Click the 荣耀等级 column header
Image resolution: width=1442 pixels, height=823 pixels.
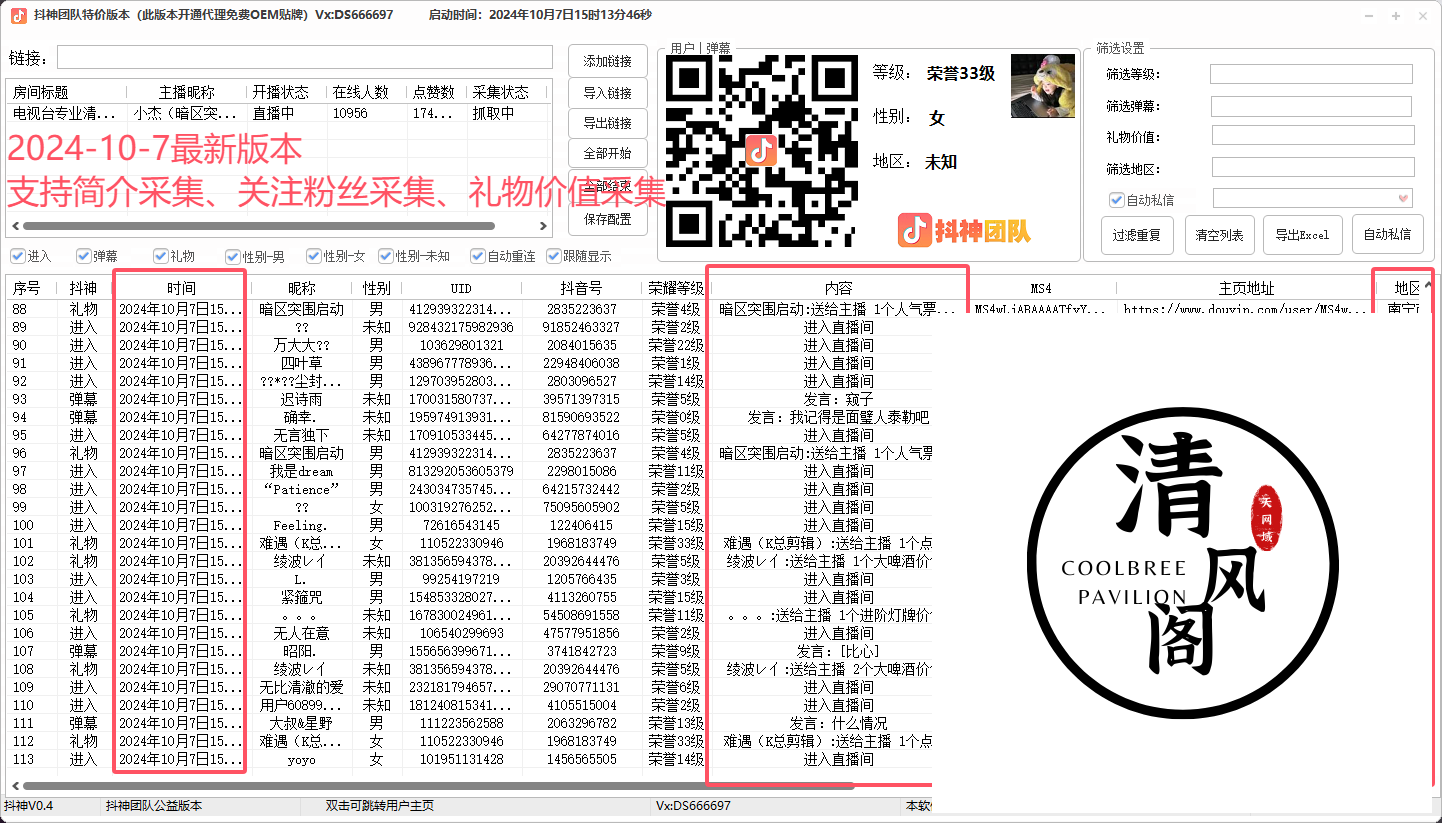tap(675, 288)
